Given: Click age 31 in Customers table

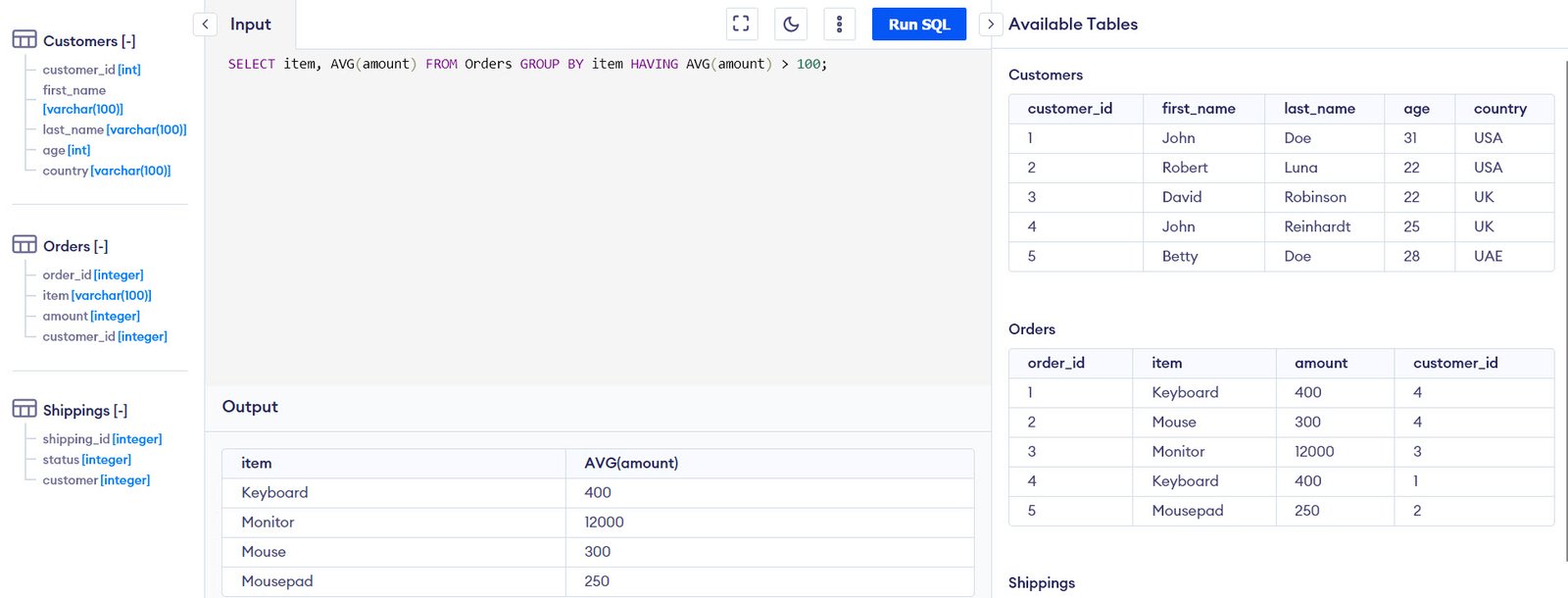Looking at the screenshot, I should point(1410,138).
